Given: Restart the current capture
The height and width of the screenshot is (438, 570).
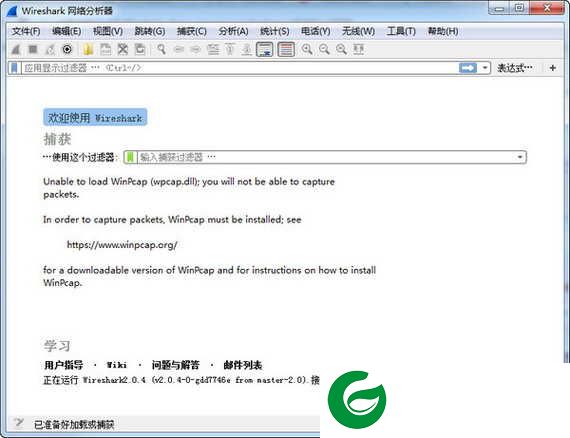Looking at the screenshot, I should [x=50, y=49].
